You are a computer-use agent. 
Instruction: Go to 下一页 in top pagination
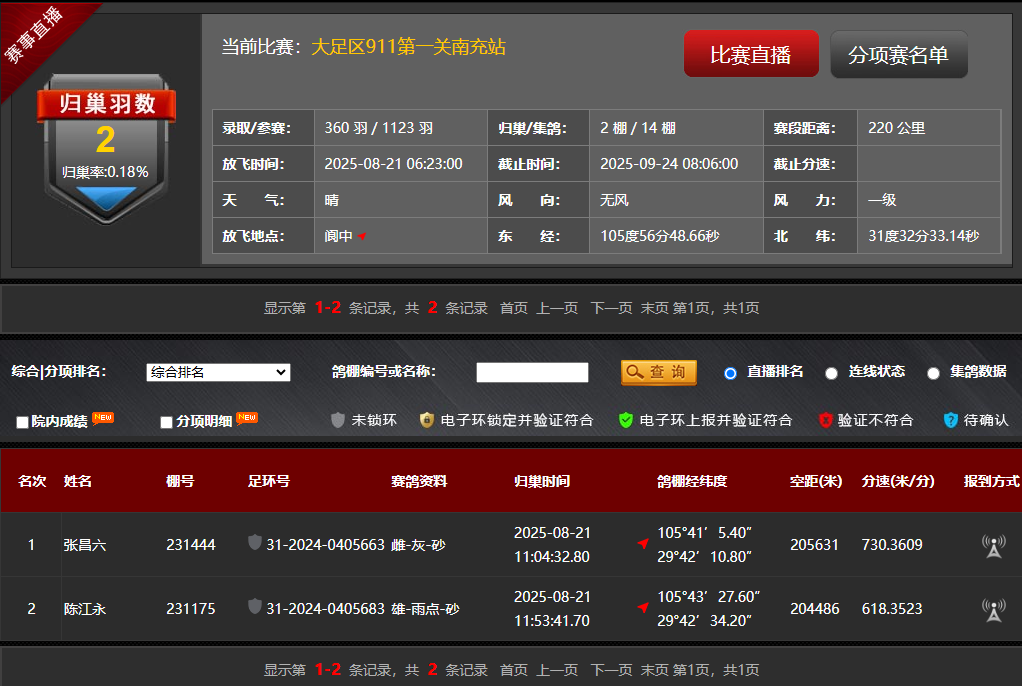pyautogui.click(x=611, y=308)
